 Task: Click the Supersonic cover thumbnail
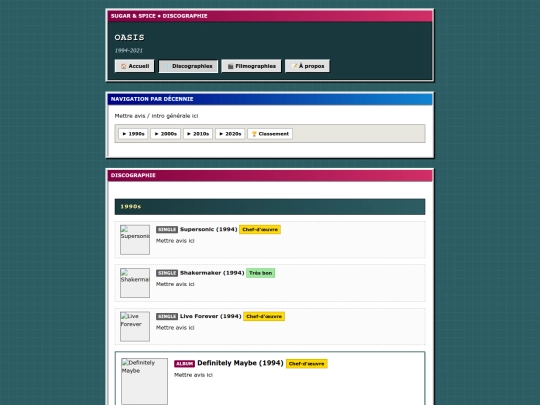135,240
